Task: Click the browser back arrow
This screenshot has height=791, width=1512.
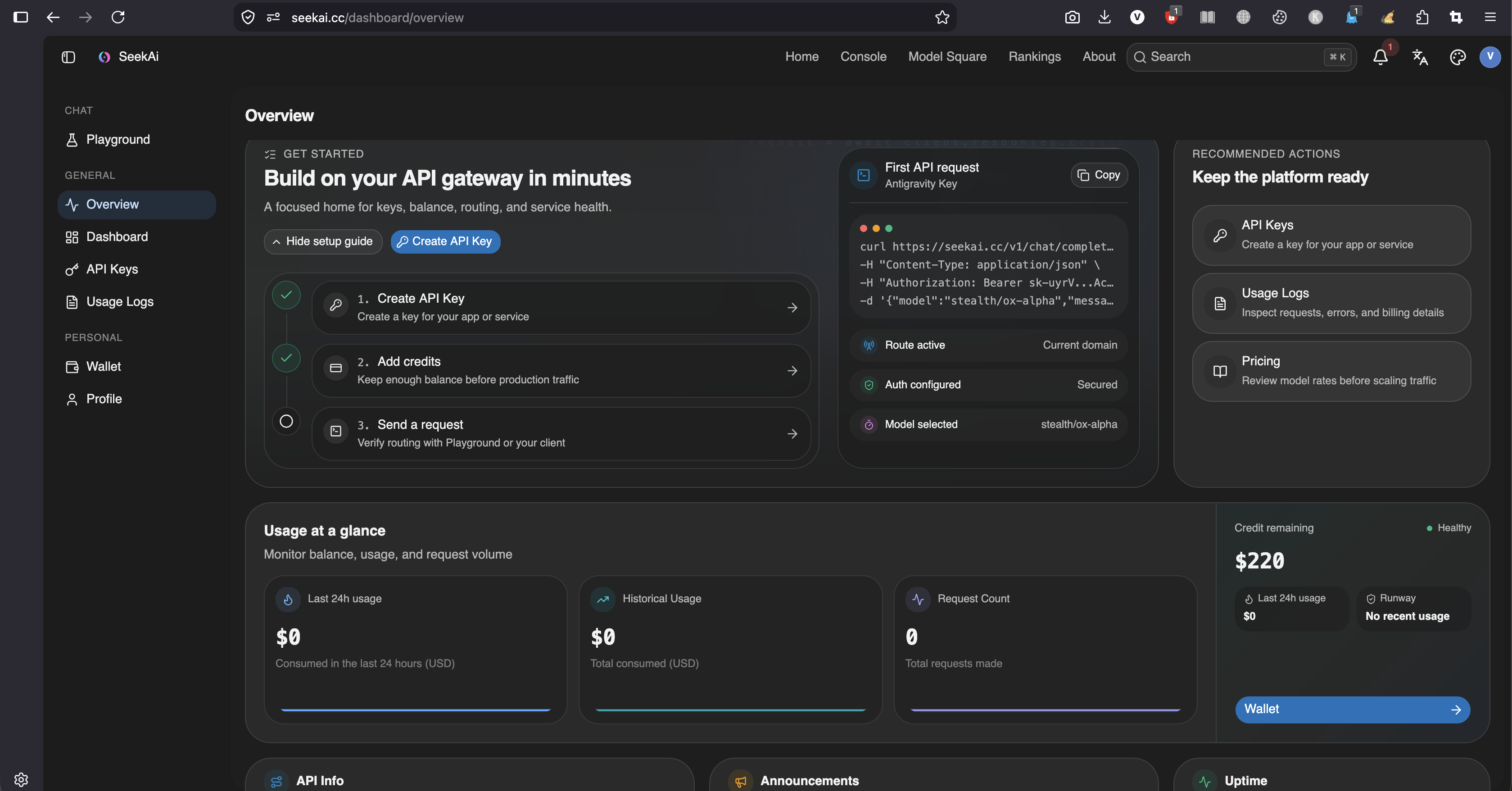Action: [x=53, y=17]
